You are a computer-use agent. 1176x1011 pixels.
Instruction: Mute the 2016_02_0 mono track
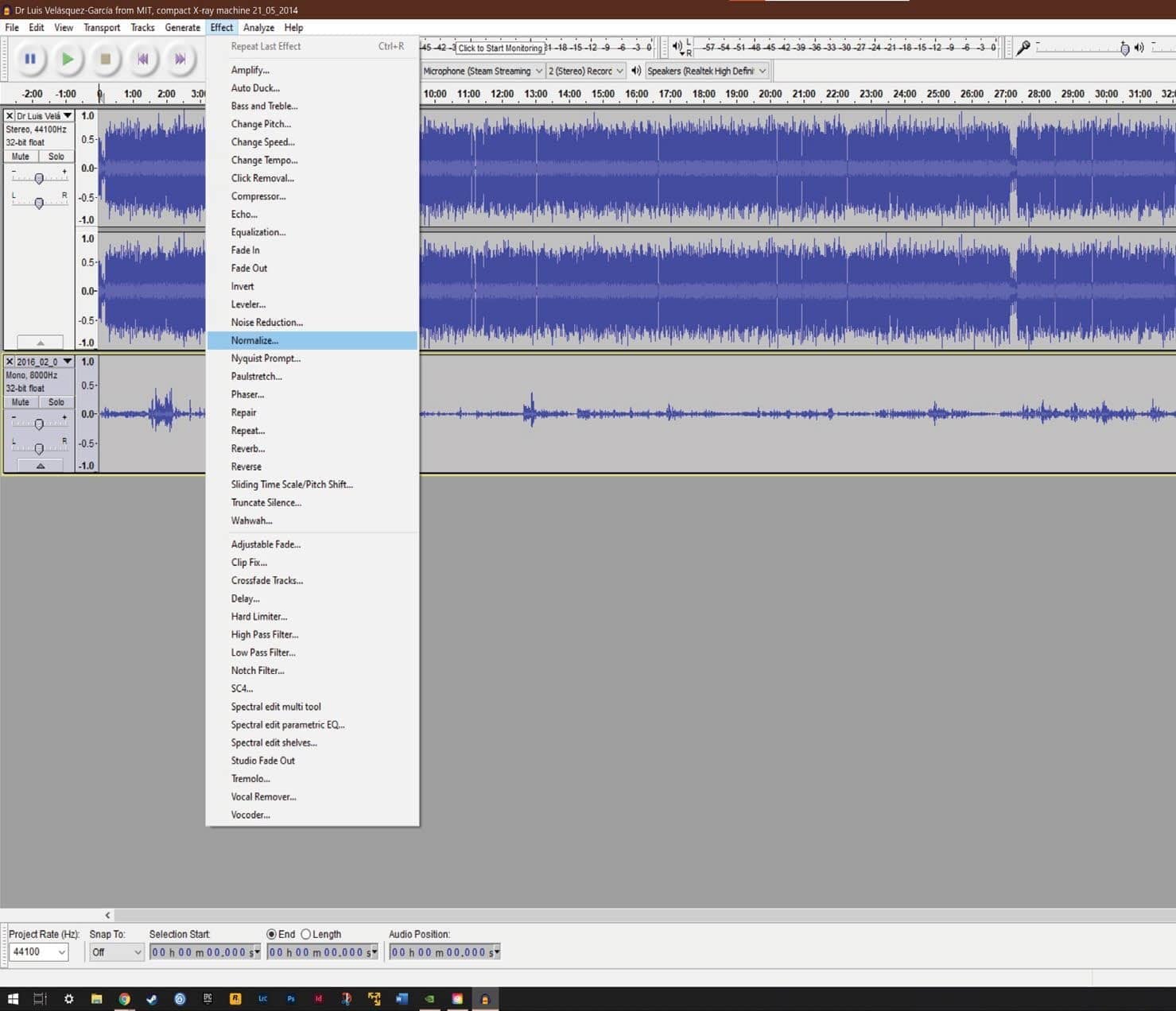pos(20,402)
